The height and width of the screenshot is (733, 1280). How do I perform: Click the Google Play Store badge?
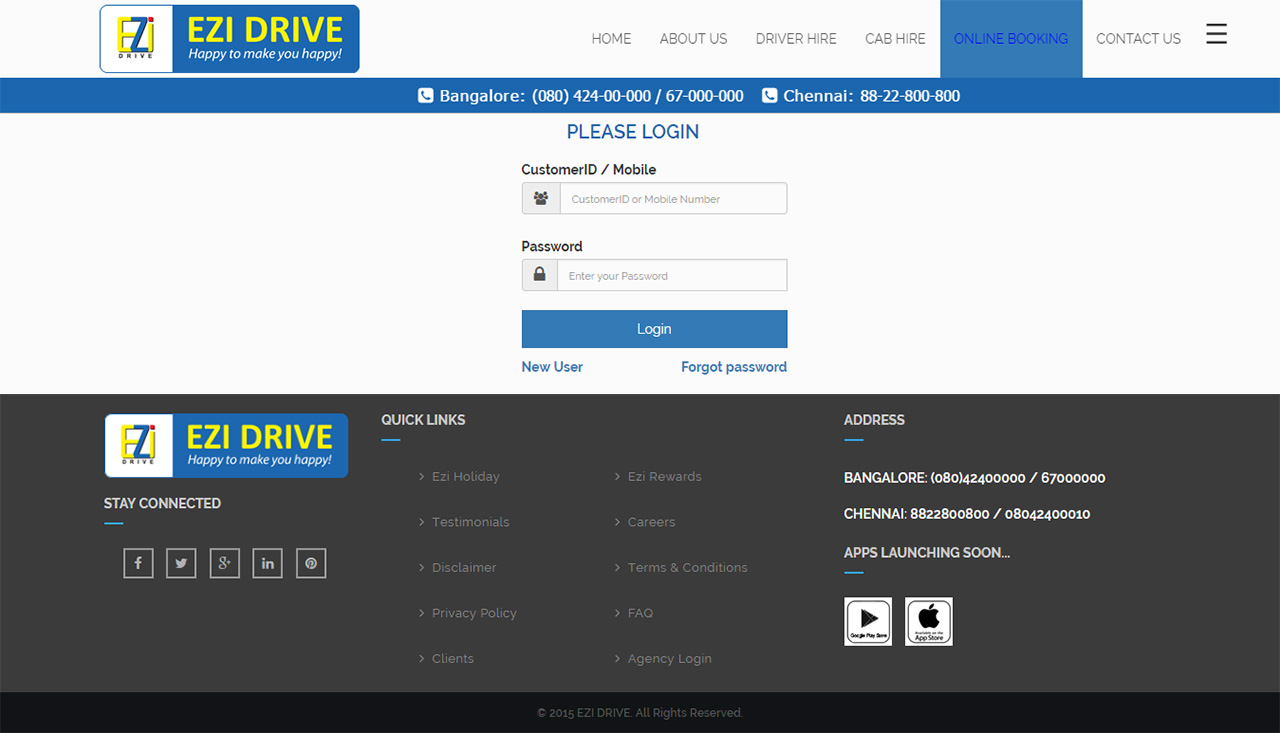pyautogui.click(x=868, y=621)
